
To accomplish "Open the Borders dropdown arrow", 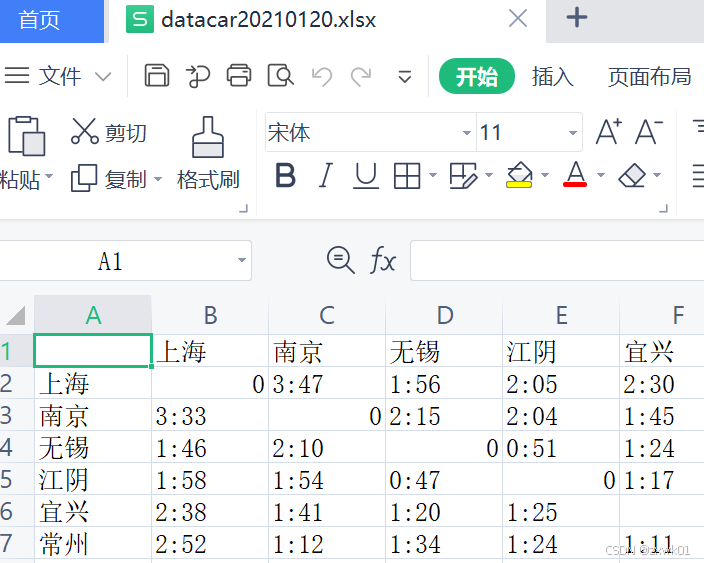I will 433,175.
